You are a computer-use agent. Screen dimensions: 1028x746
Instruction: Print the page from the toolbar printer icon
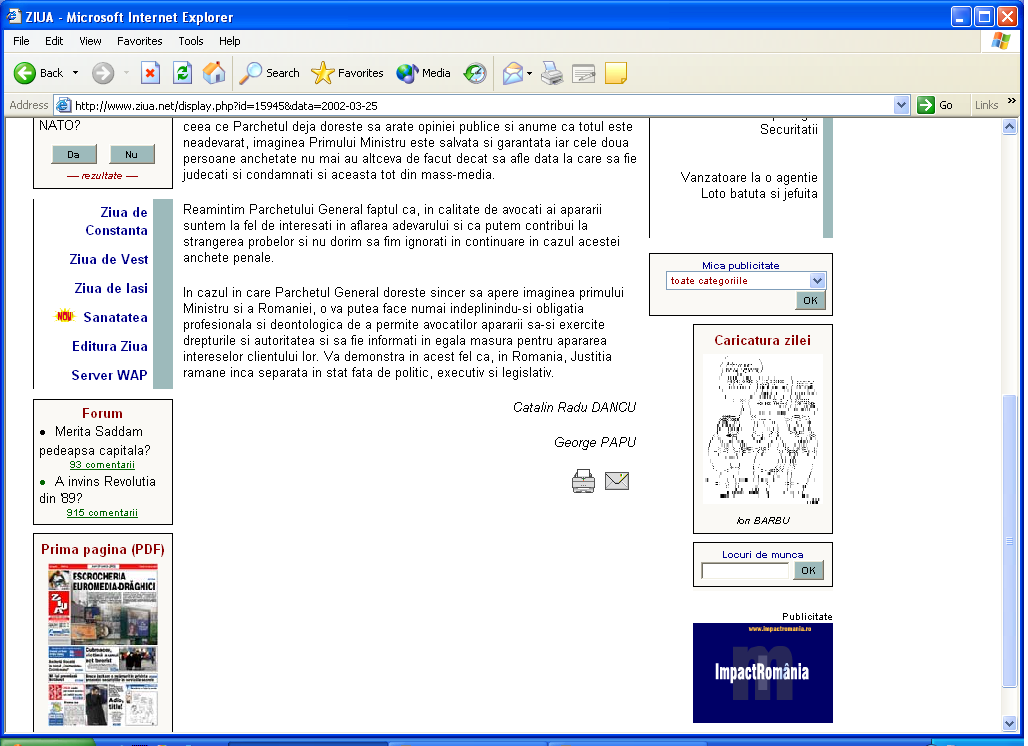[552, 73]
